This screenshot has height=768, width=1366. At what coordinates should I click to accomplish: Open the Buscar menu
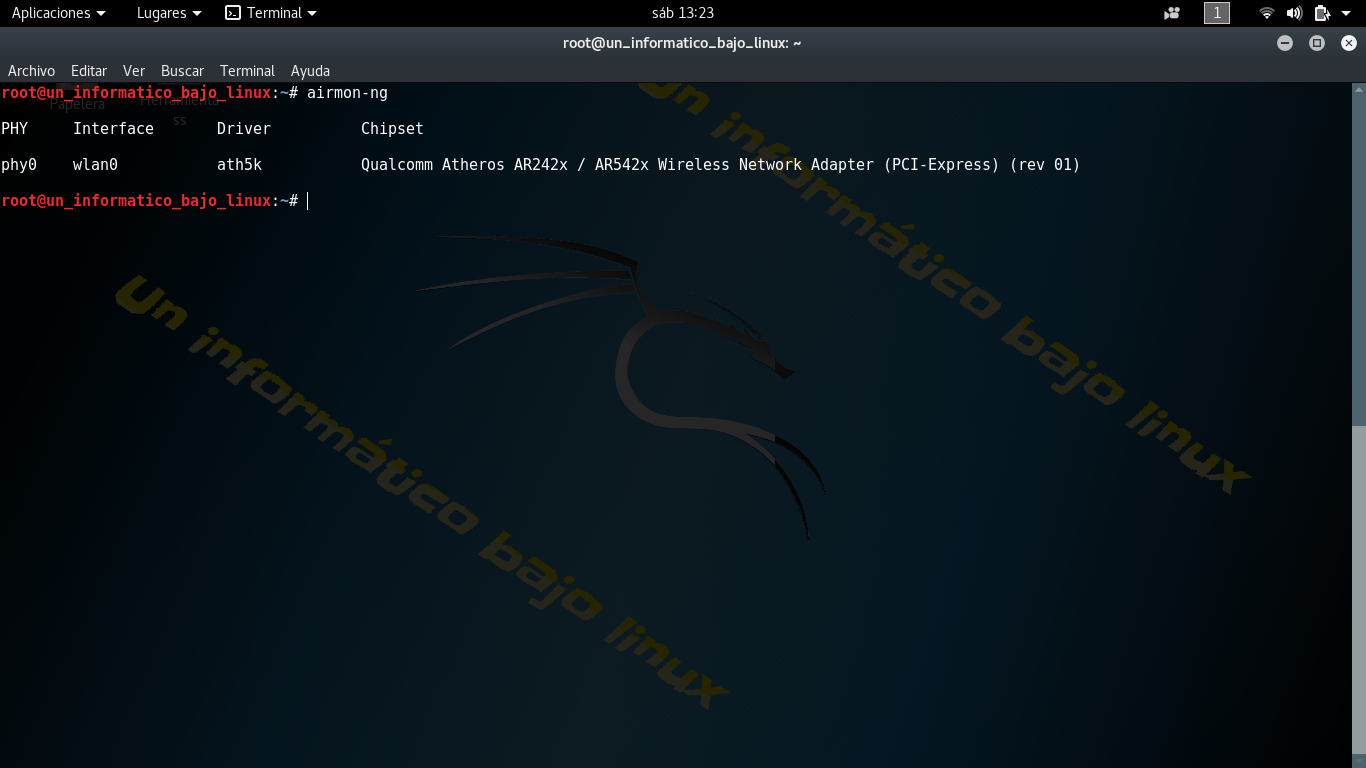click(182, 71)
